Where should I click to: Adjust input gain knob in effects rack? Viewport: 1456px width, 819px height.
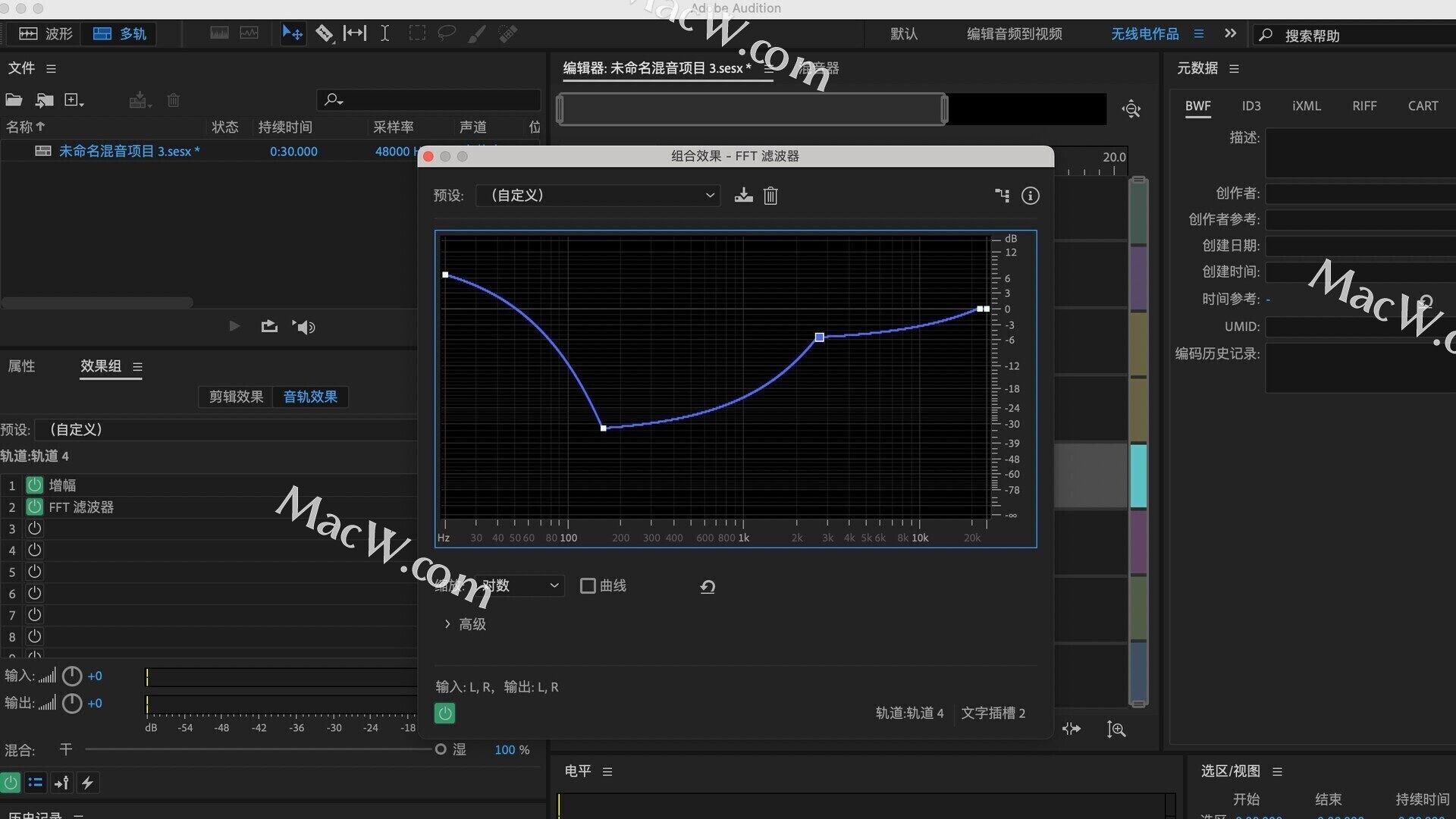tap(72, 676)
